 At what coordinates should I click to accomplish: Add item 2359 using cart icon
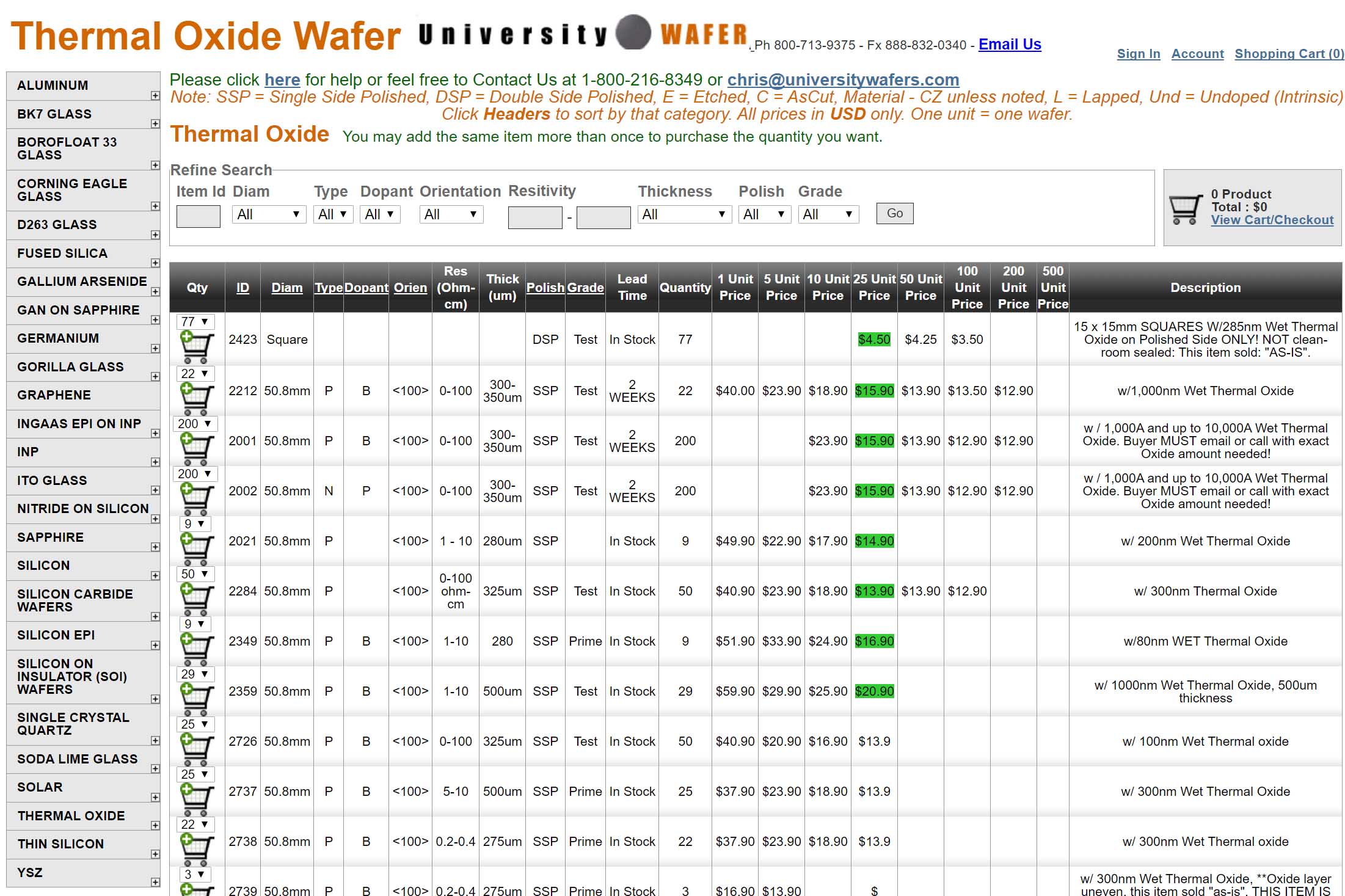point(196,698)
